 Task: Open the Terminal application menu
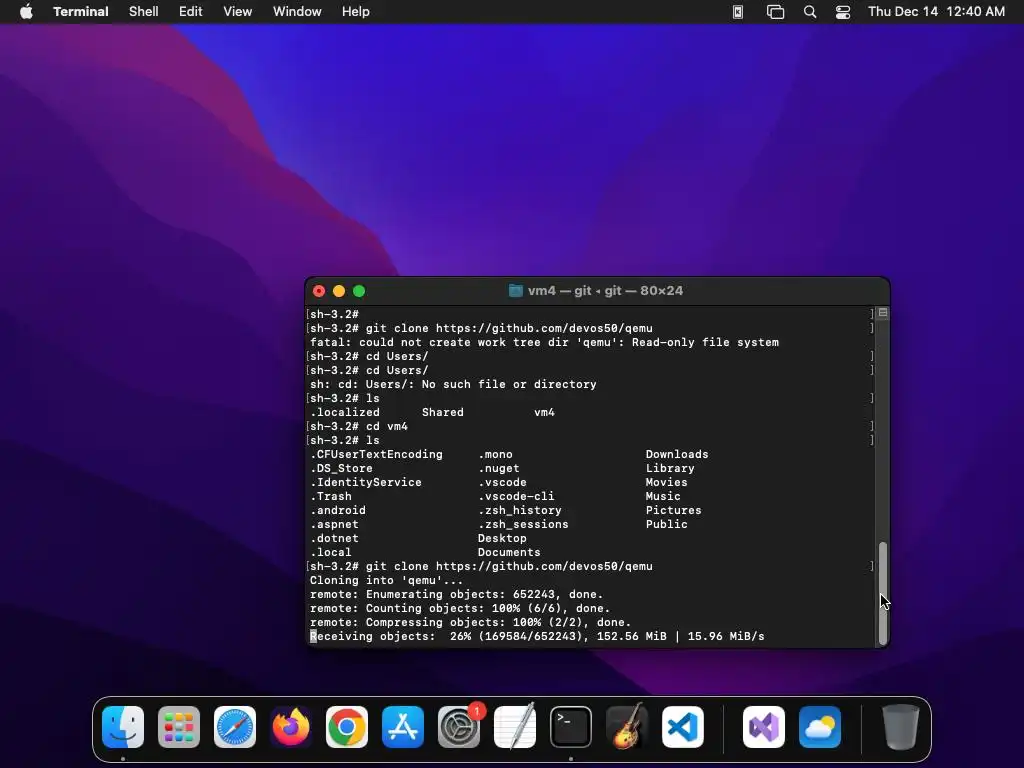tap(81, 11)
